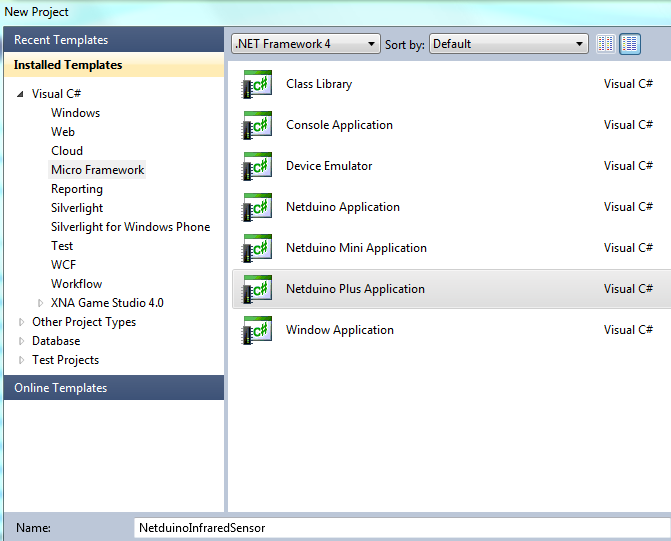Choose the Netduino Plus Application template name
Viewport: 671px width, 541px height.
(355, 289)
